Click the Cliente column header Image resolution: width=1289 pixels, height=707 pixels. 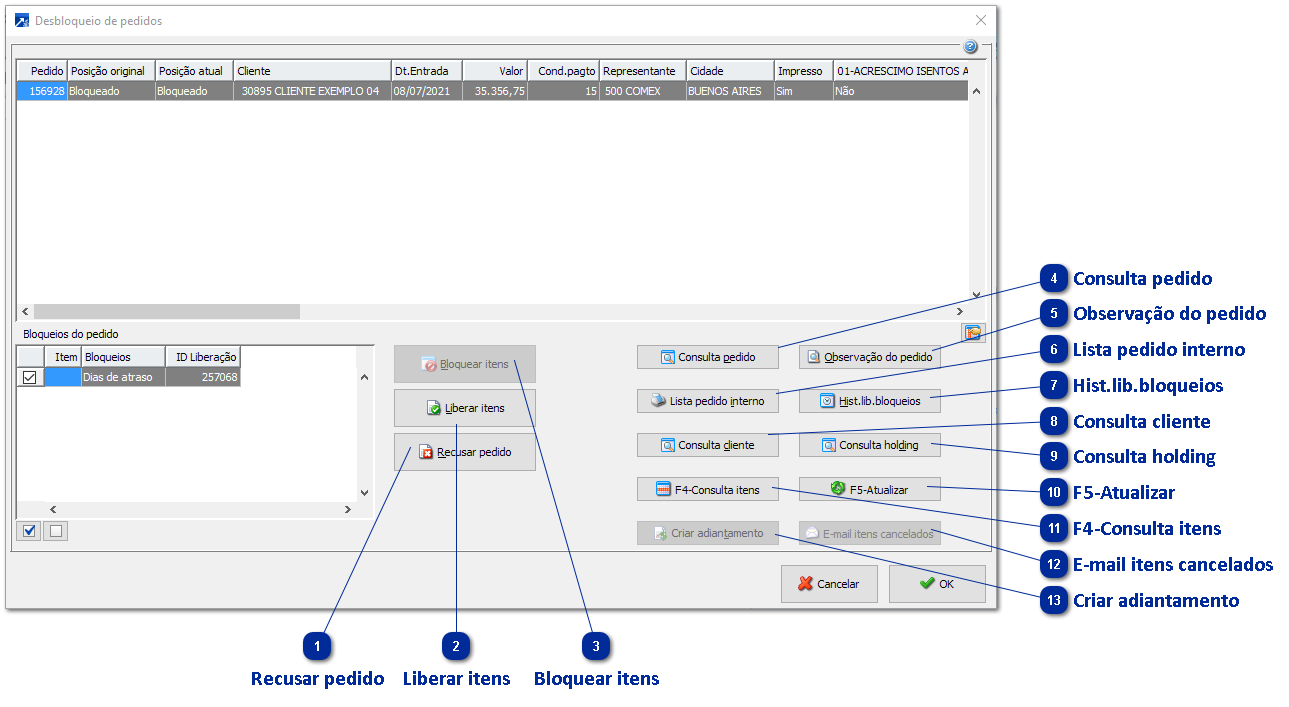(x=312, y=71)
